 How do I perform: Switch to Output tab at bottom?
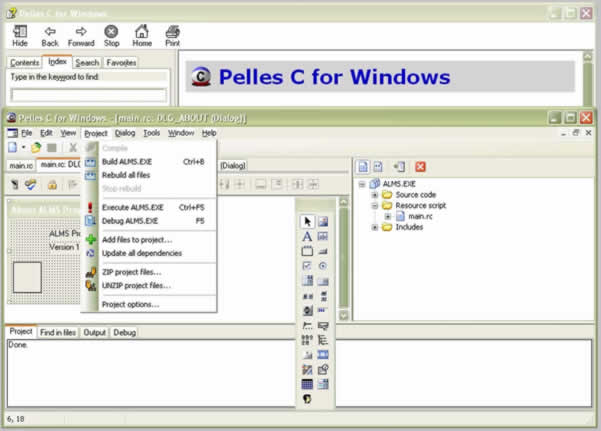tap(94, 332)
